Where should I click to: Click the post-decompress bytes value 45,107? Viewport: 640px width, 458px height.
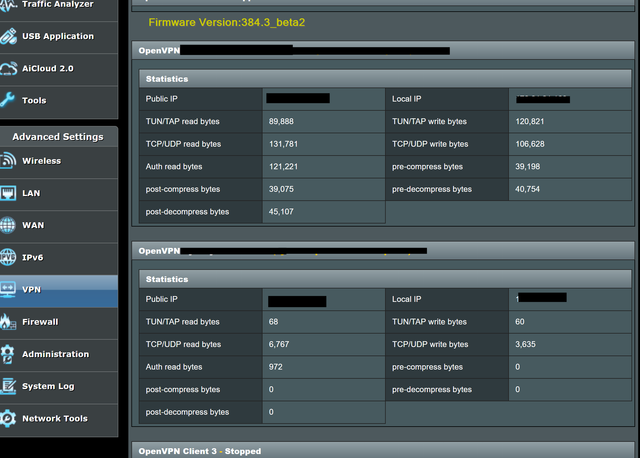click(x=281, y=212)
